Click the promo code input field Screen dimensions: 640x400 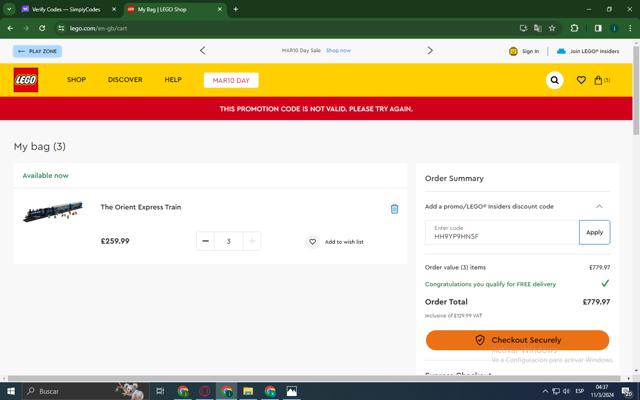click(x=502, y=232)
